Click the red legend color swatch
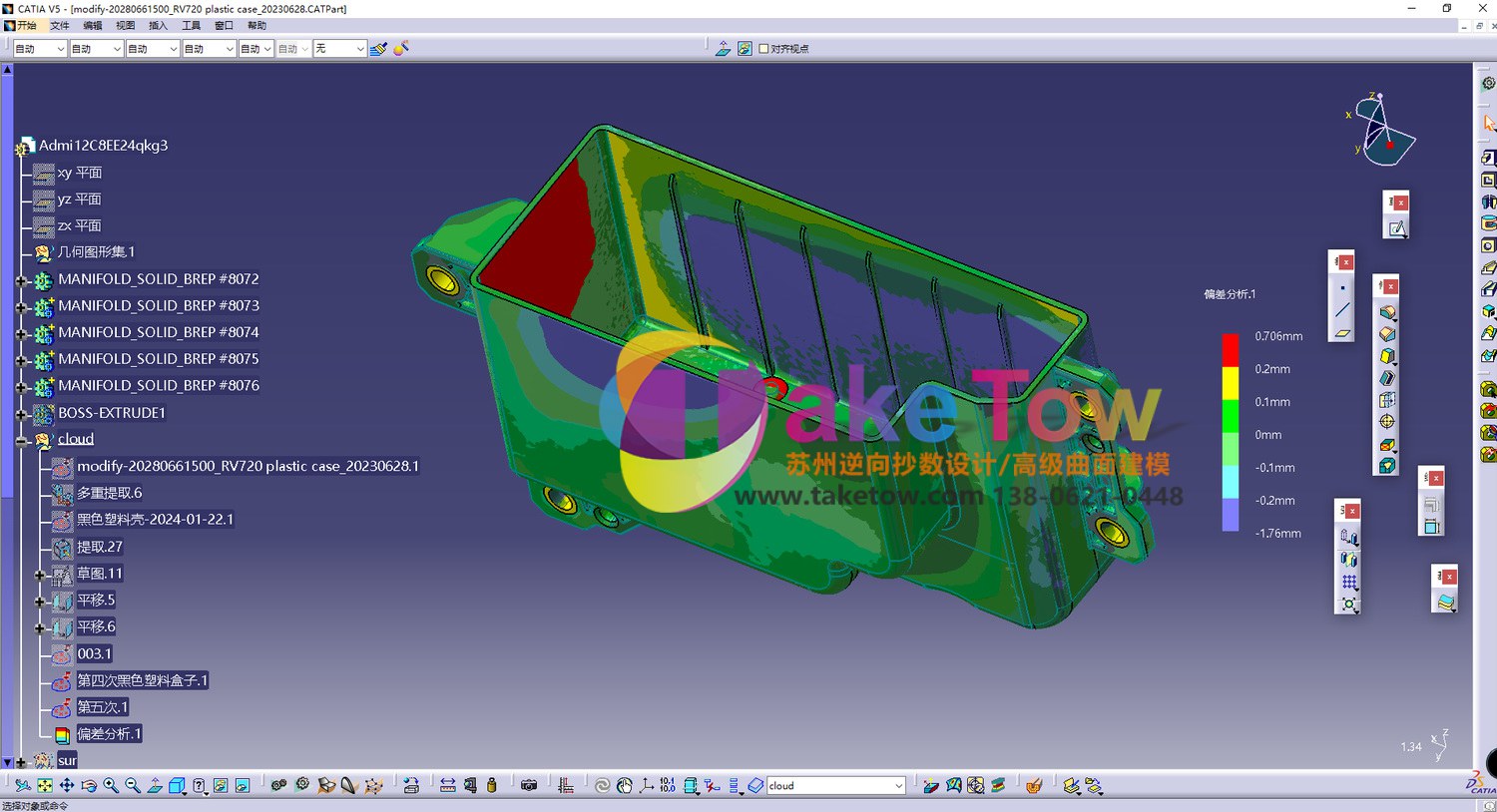 tap(1231, 350)
